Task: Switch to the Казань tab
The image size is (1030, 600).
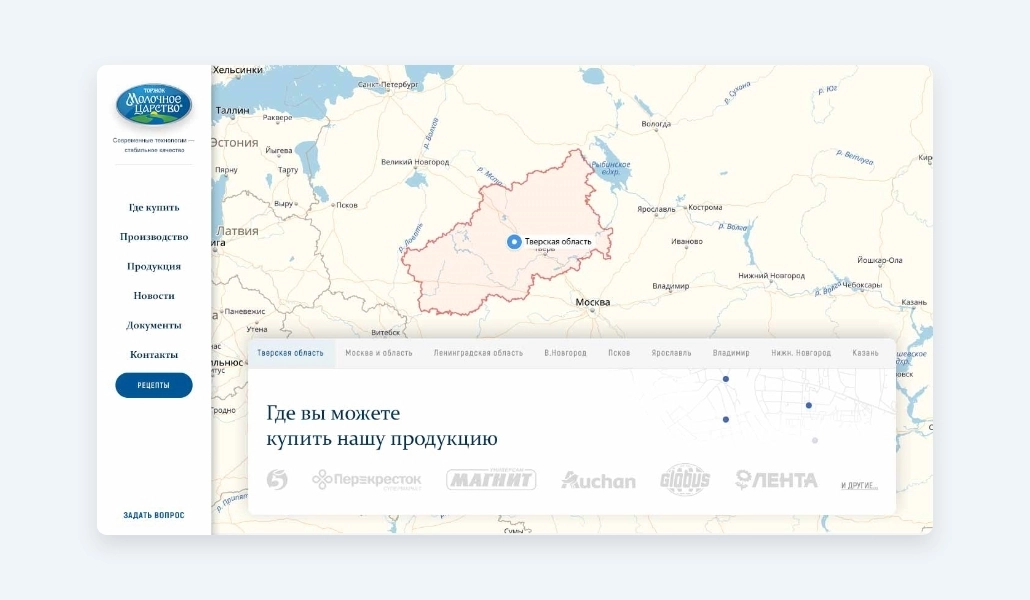Action: pyautogui.click(x=866, y=353)
